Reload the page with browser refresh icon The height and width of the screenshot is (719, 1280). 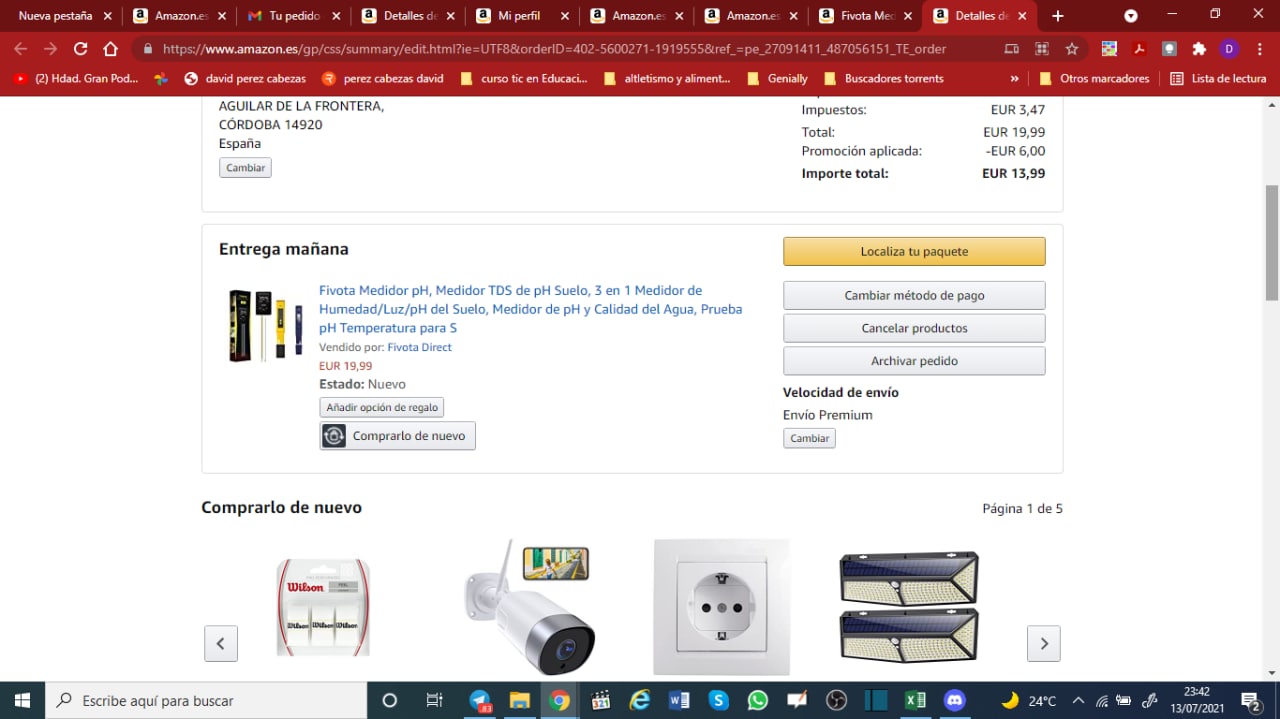[80, 49]
